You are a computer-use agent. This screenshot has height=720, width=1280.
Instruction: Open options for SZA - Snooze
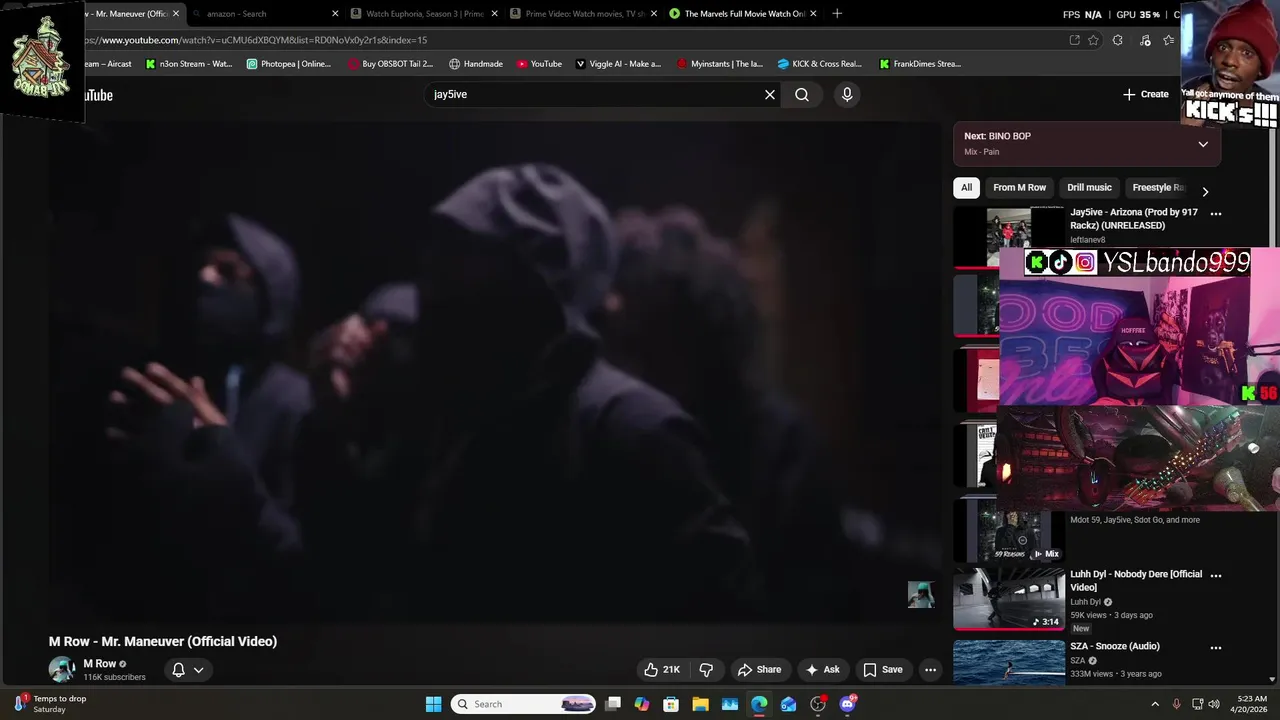[1216, 647]
